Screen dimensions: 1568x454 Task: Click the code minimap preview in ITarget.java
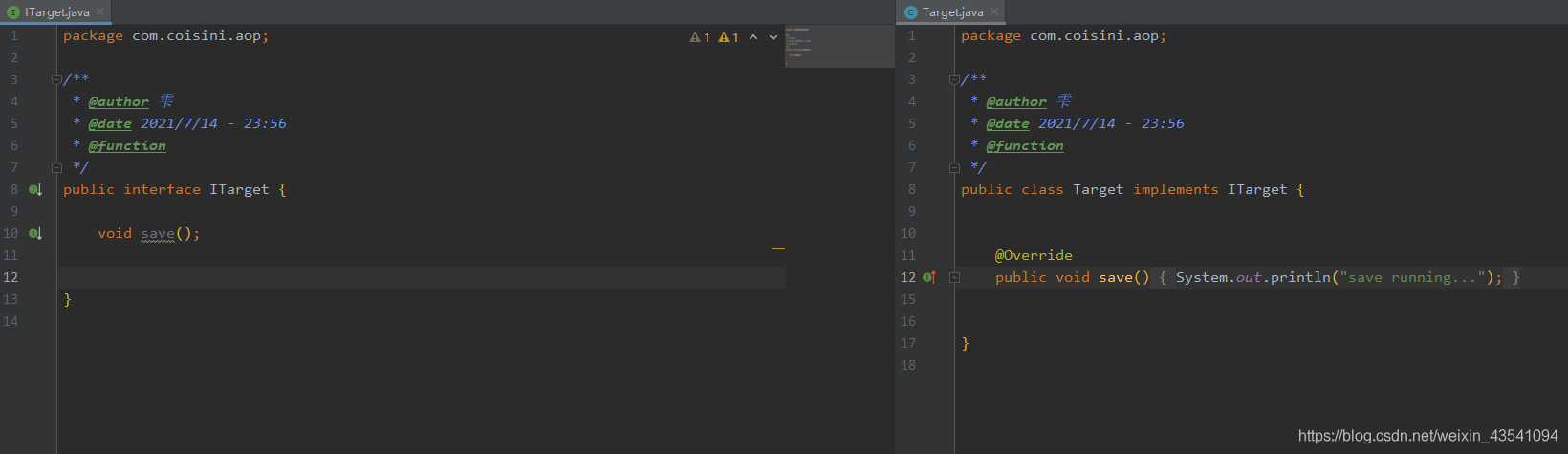[x=839, y=46]
